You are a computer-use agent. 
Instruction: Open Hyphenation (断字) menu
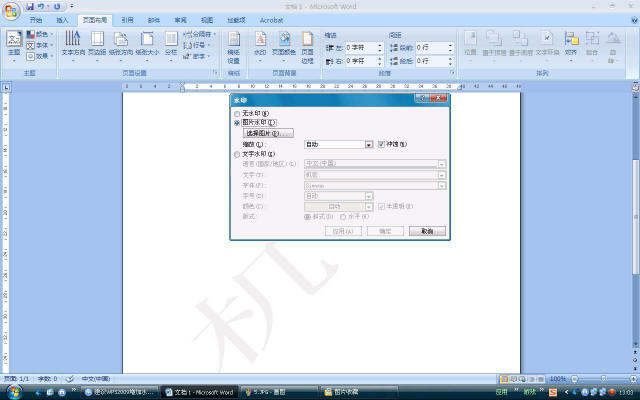(x=197, y=56)
